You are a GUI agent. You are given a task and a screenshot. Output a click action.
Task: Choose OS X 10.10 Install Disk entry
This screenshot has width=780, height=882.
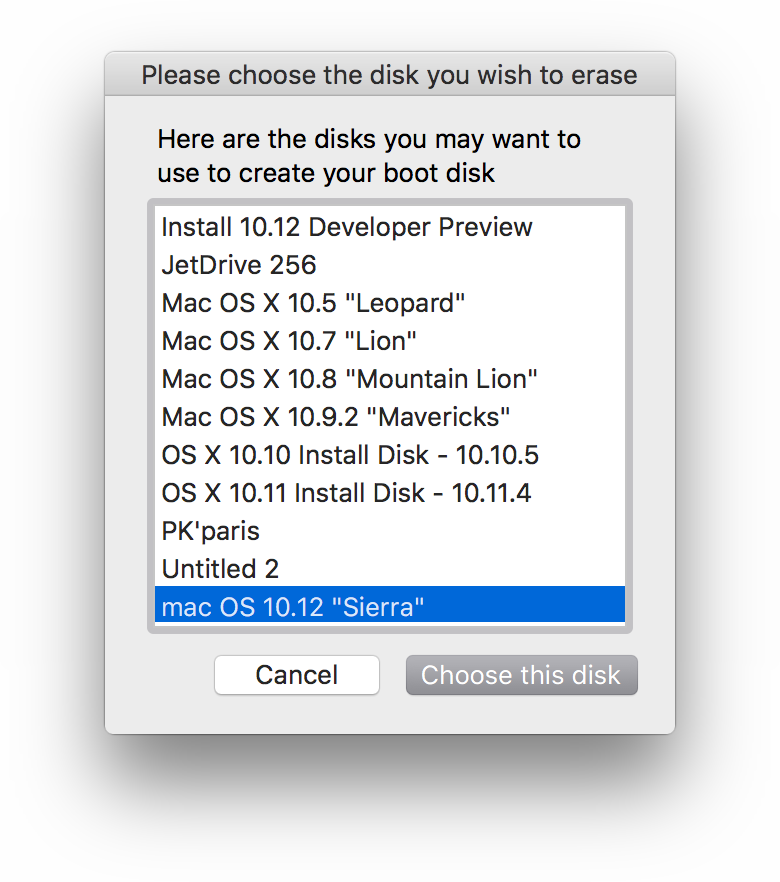[390, 455]
